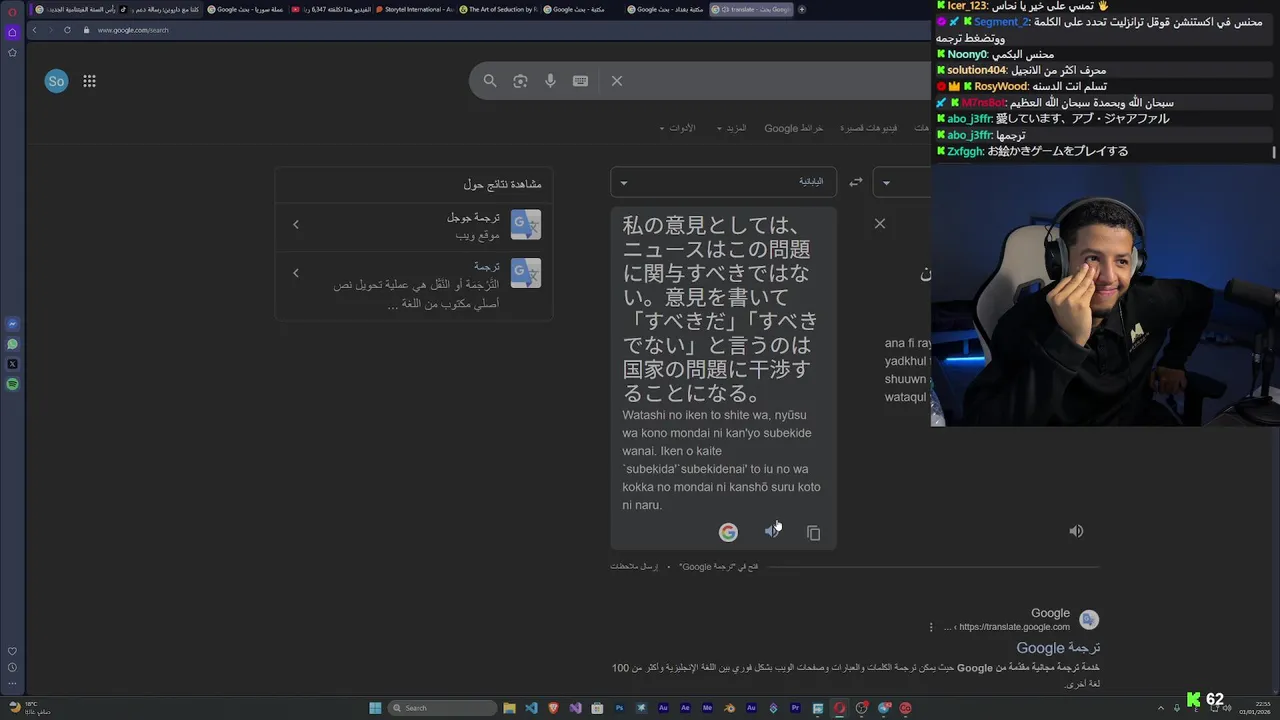The height and width of the screenshot is (720, 1280).
Task: Switch to the مكتبة بغداد browser tab
Action: pyautogui.click(x=665, y=9)
